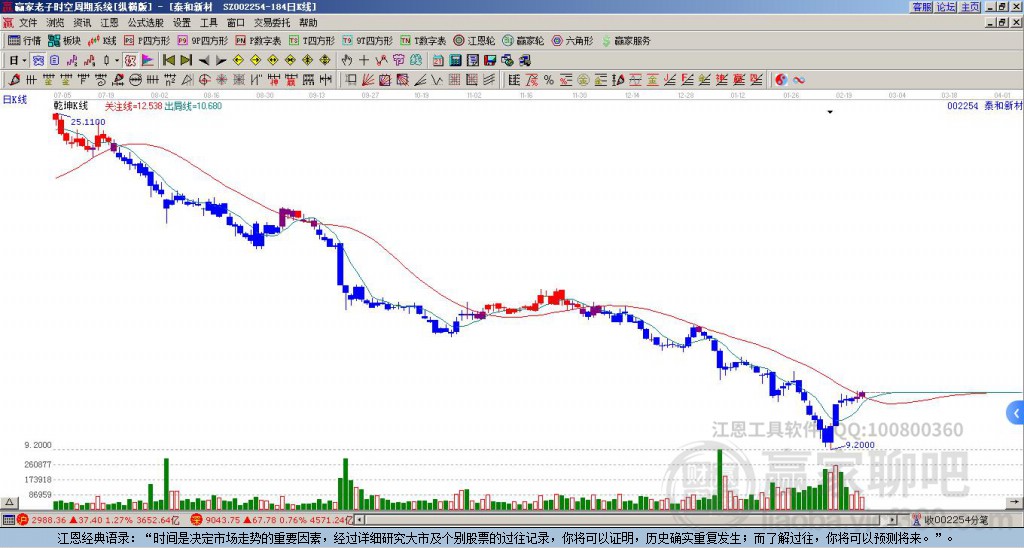Click the black left-arrow move icon

coord(204,61)
